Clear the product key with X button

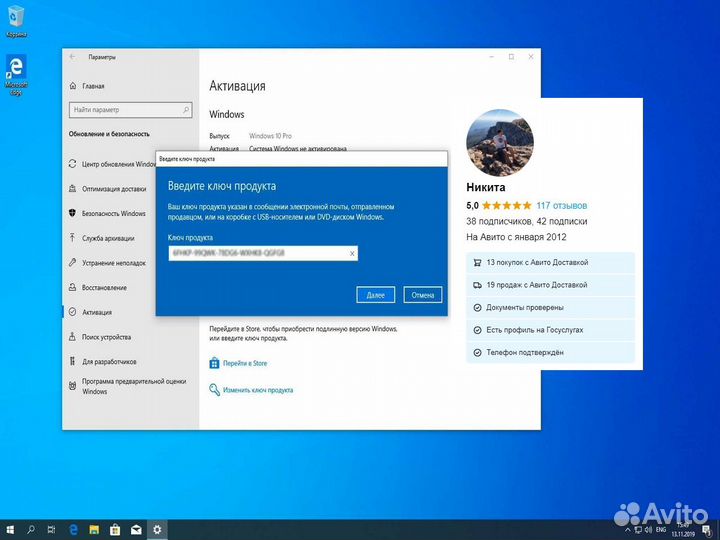tap(352, 253)
